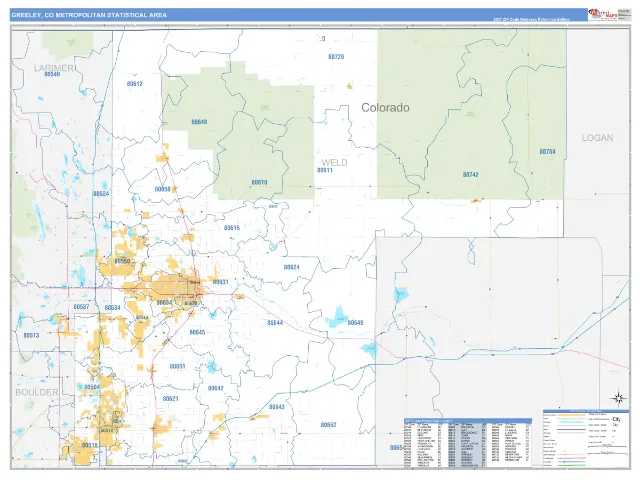Screen dimensions: 640x480
Task: Click ZIP code 80524
Action: point(101,194)
